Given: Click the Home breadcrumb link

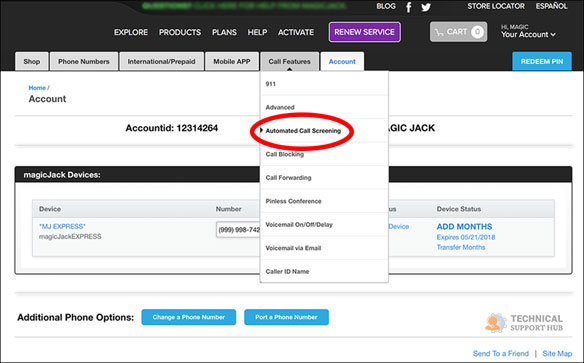Looking at the screenshot, I should coord(37,88).
